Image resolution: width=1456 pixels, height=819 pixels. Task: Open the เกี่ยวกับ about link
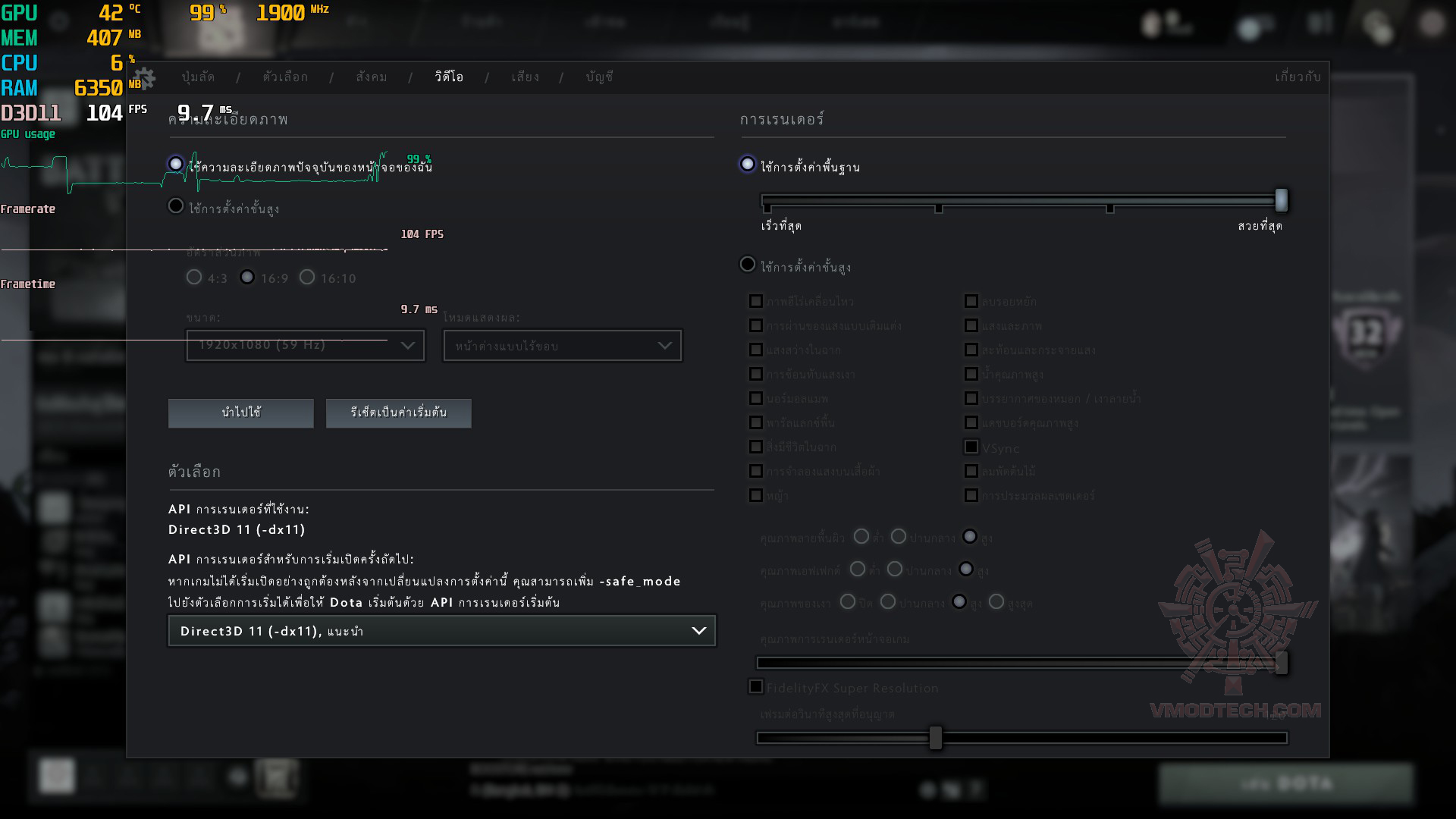click(1298, 77)
